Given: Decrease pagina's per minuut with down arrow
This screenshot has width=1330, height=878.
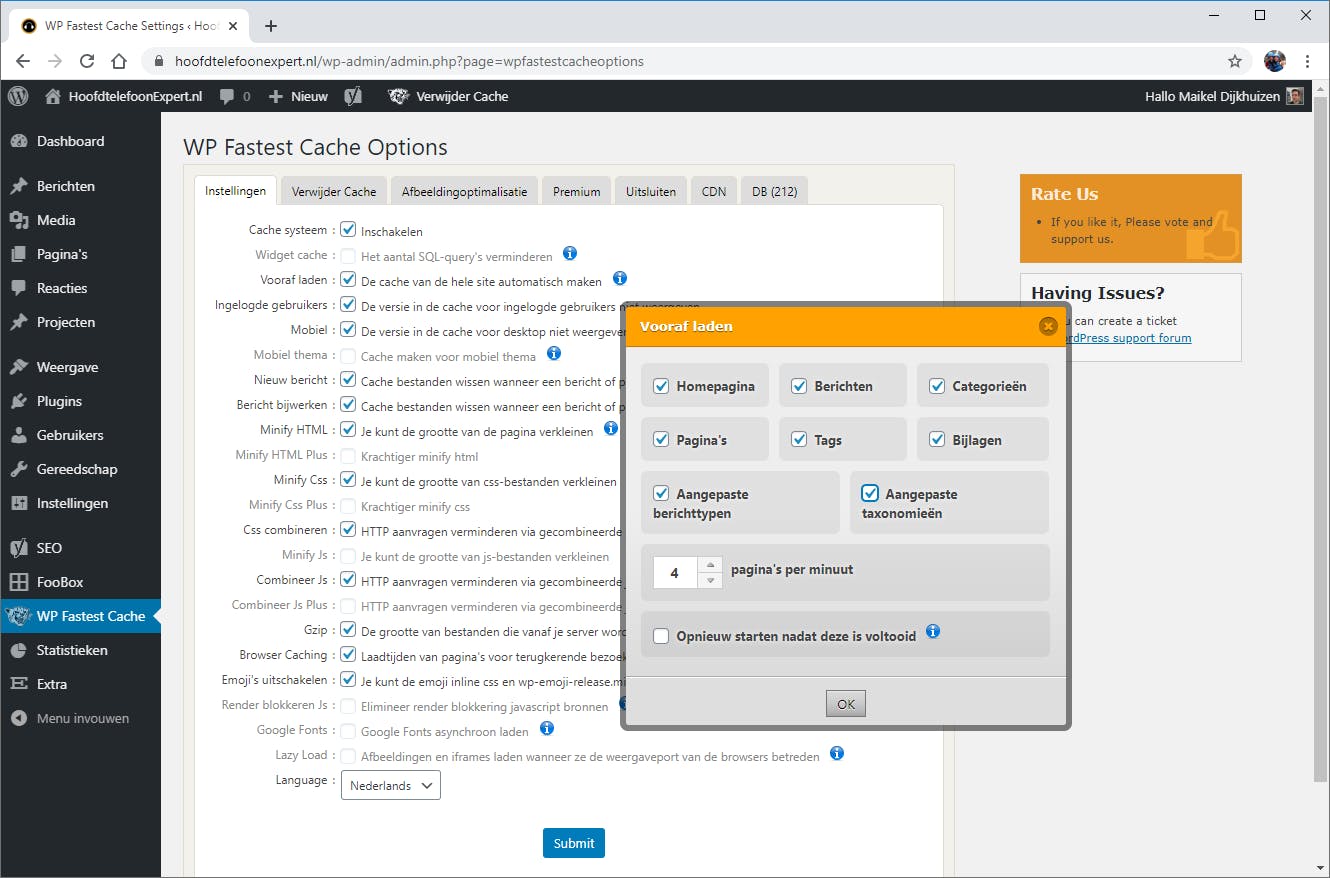Looking at the screenshot, I should point(710,580).
